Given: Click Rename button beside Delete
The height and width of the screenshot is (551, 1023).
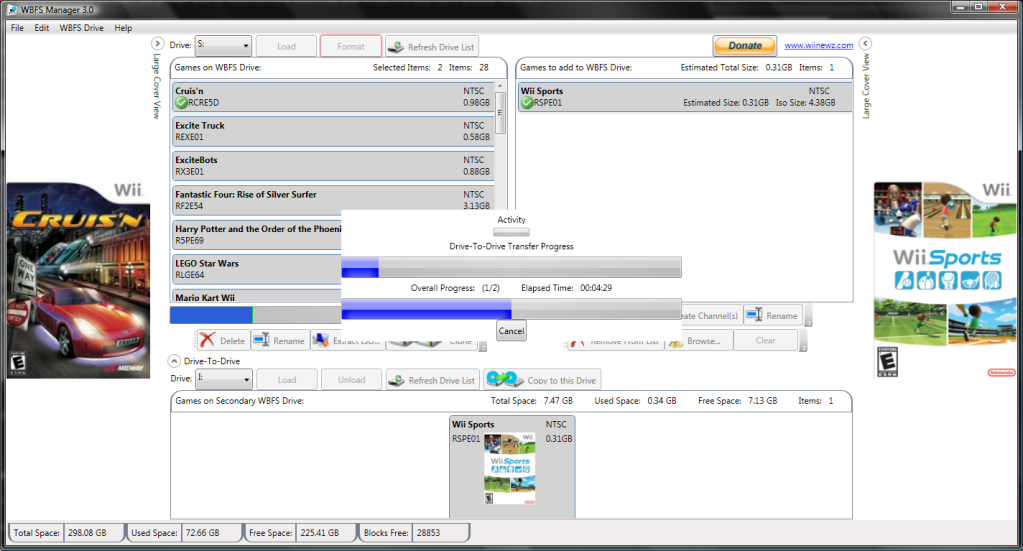Looking at the screenshot, I should [279, 341].
